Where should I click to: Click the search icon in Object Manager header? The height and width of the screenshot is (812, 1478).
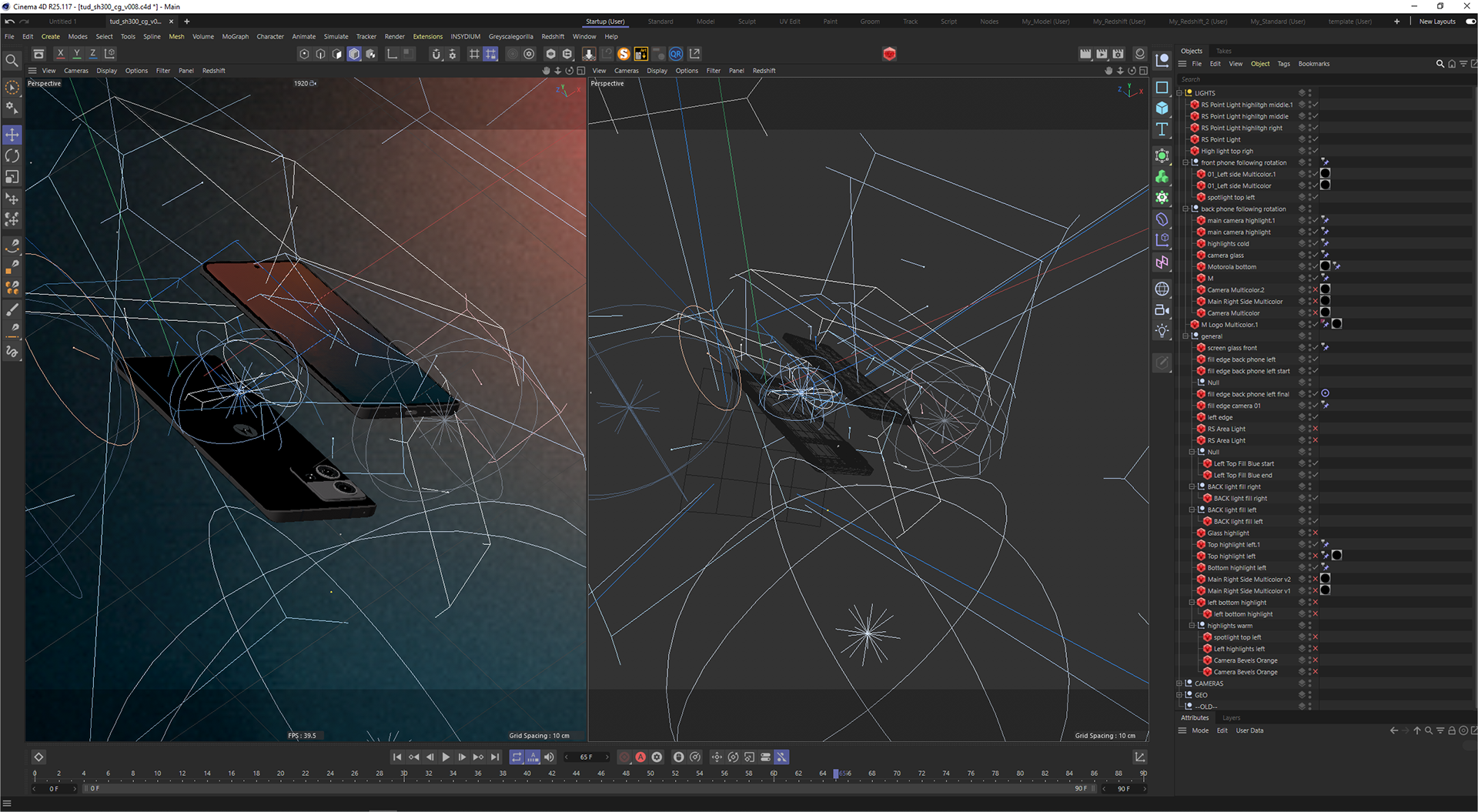1440,64
